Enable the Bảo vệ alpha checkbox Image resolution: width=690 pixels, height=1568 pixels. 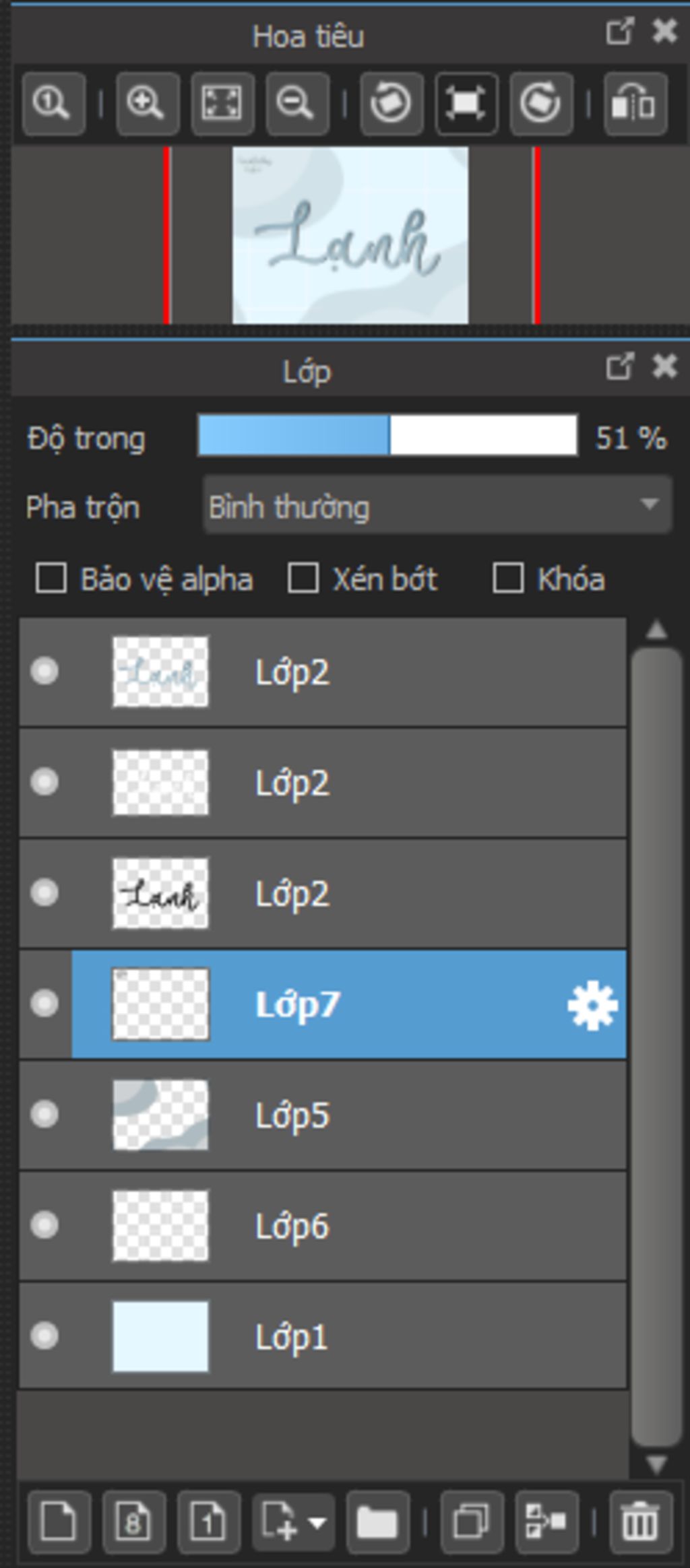pyautogui.click(x=51, y=579)
